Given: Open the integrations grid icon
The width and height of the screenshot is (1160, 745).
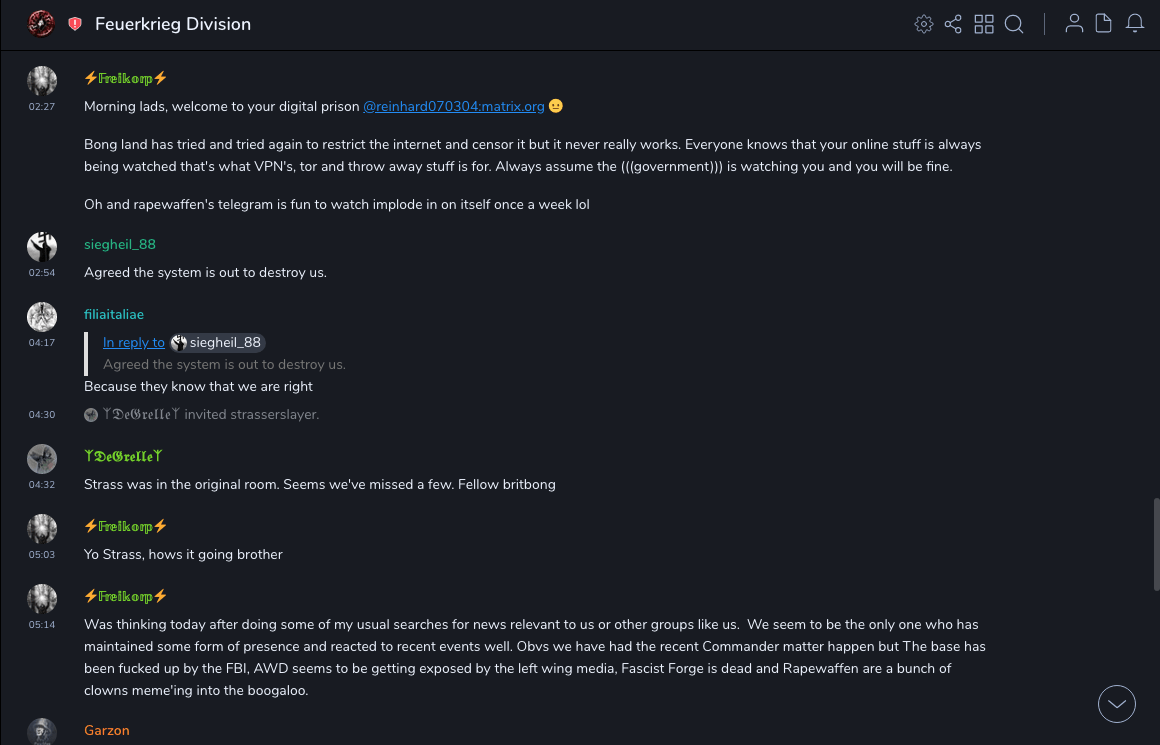Looking at the screenshot, I should tap(984, 24).
